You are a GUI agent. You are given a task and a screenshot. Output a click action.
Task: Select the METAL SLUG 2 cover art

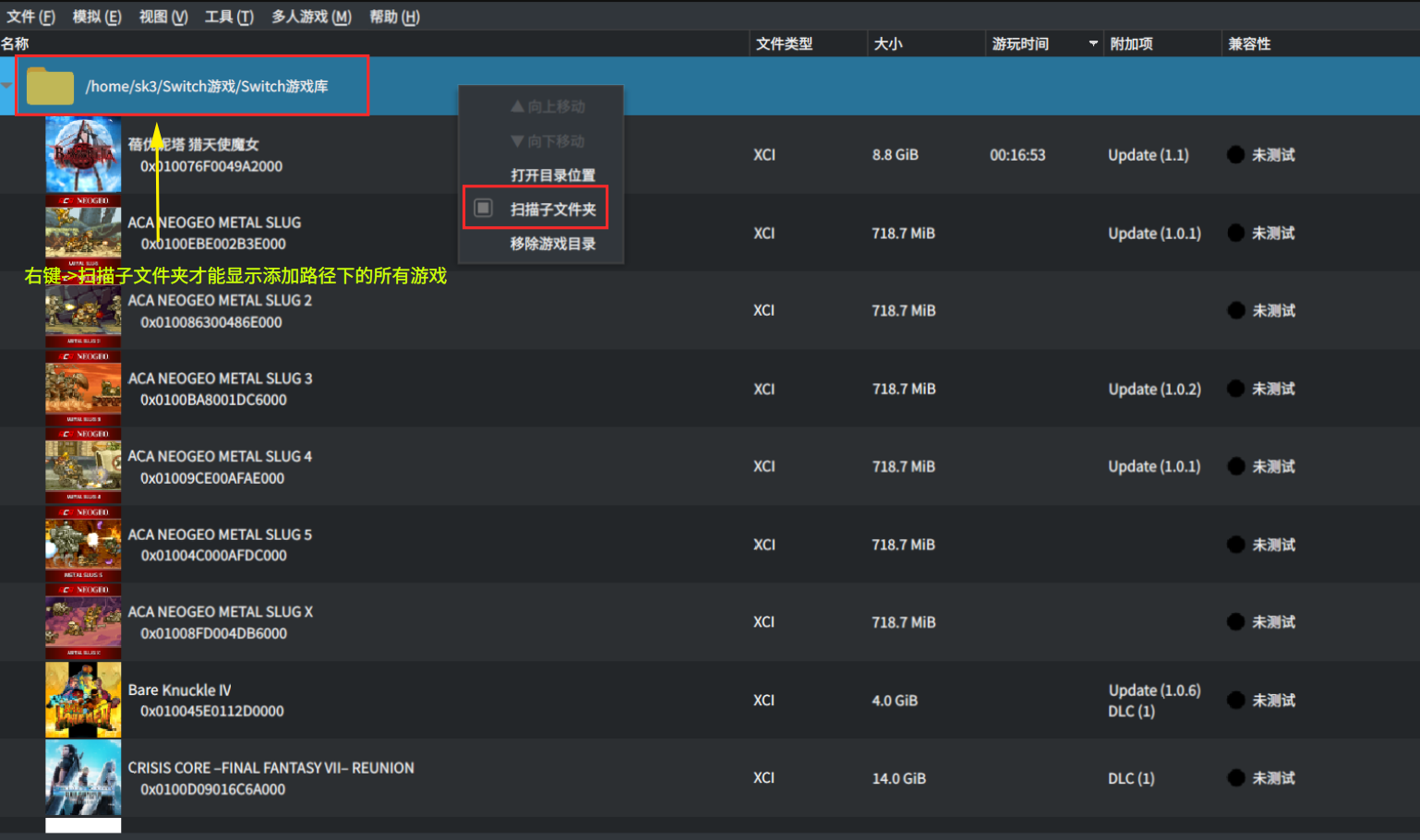[x=83, y=310]
